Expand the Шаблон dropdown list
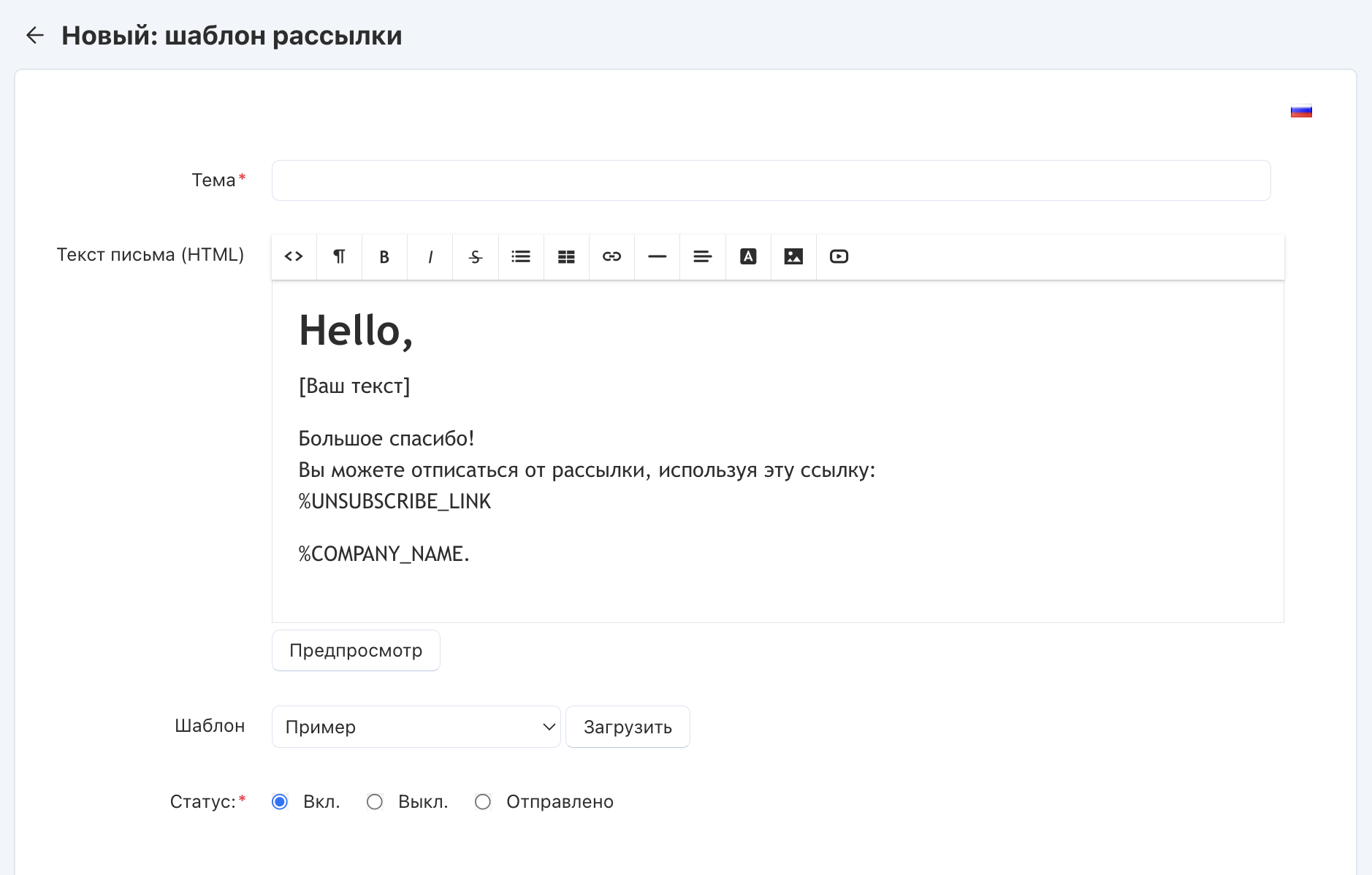 click(x=416, y=727)
